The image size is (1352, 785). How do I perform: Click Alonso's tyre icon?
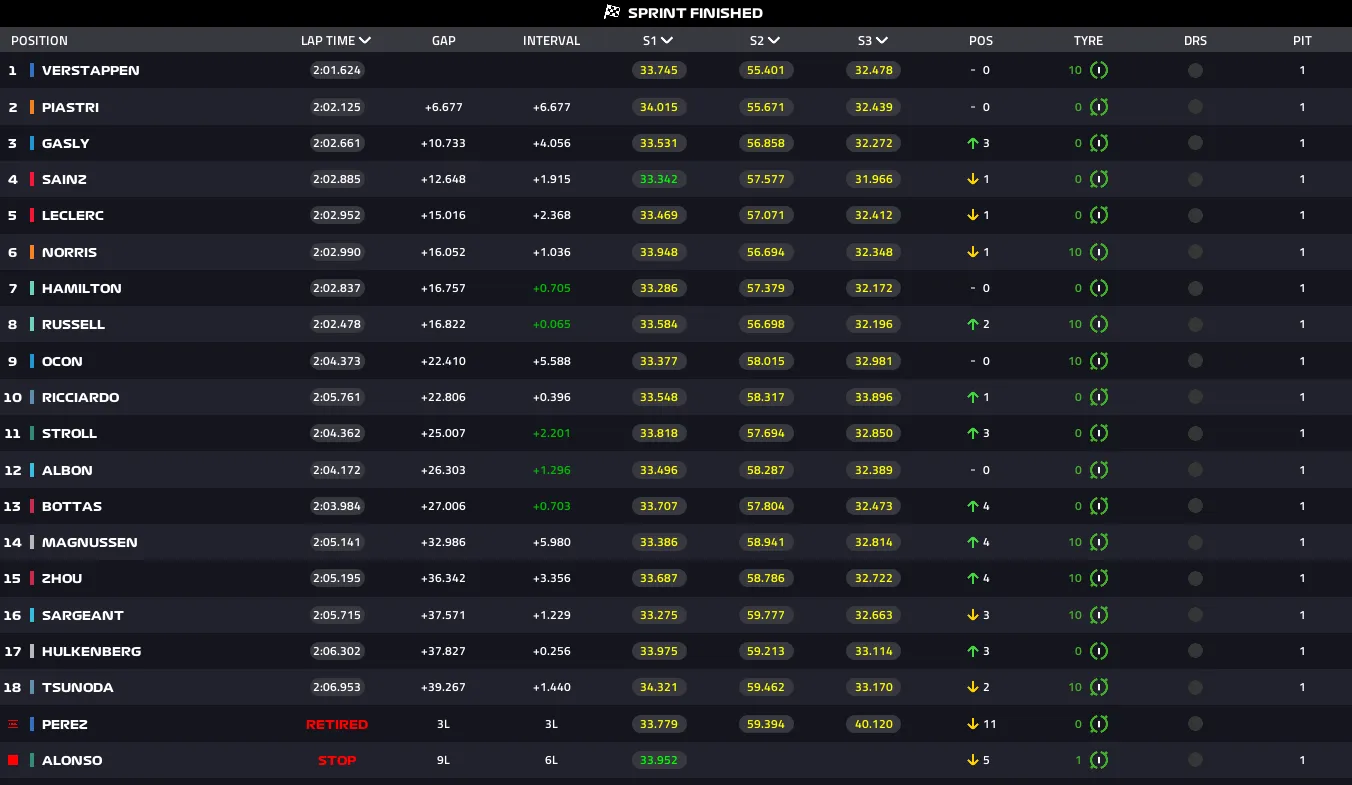[x=1099, y=760]
